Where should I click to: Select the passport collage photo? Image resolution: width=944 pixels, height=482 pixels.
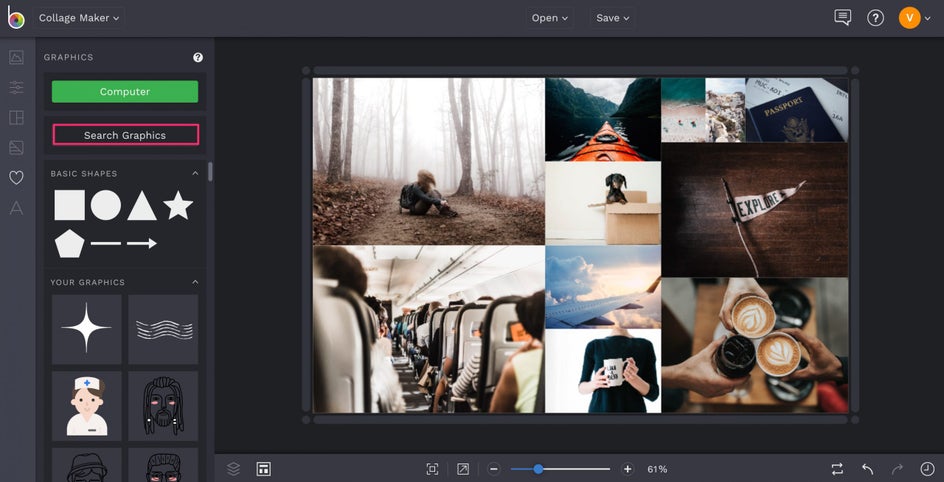(x=796, y=110)
